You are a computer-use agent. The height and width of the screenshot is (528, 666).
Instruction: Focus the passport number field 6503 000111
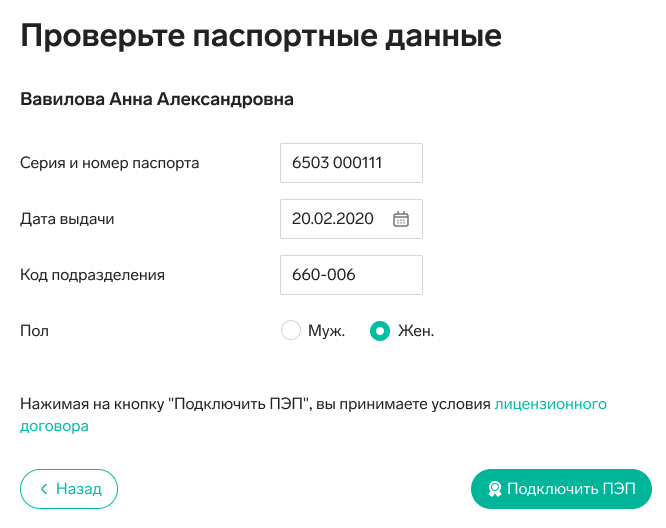pyautogui.click(x=351, y=163)
